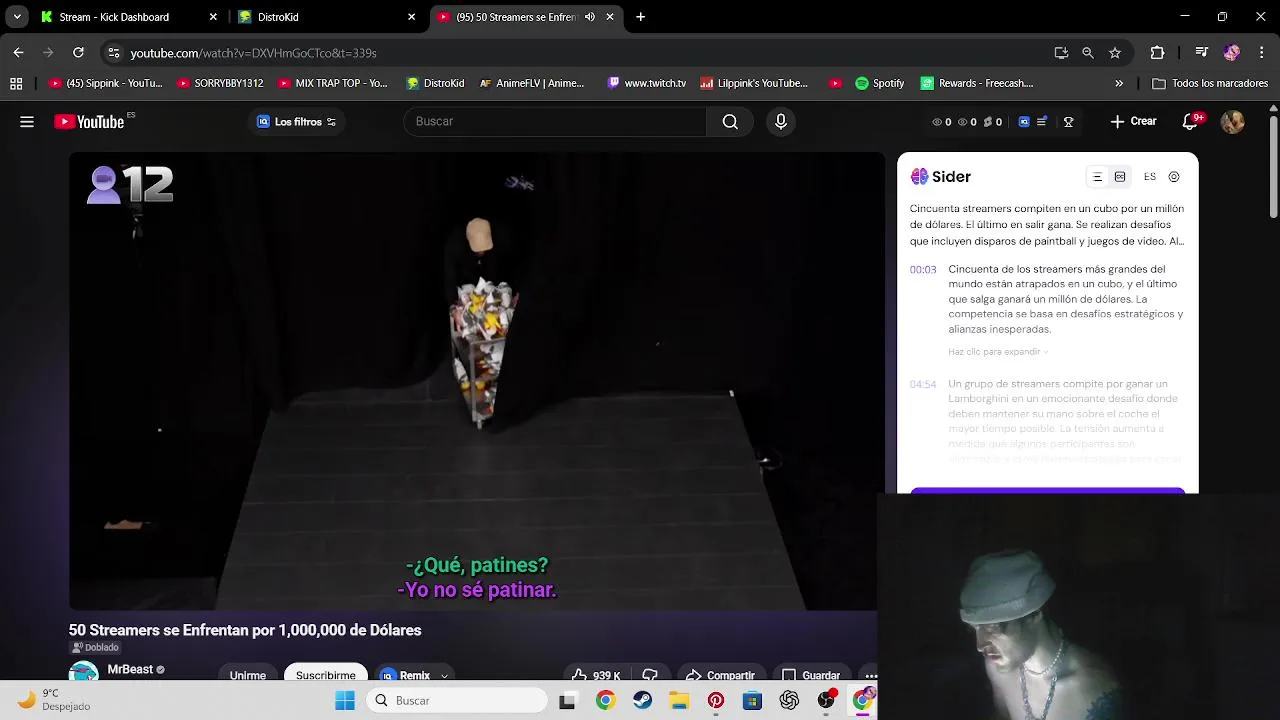Go back in browser history
The width and height of the screenshot is (1280, 720).
18,53
